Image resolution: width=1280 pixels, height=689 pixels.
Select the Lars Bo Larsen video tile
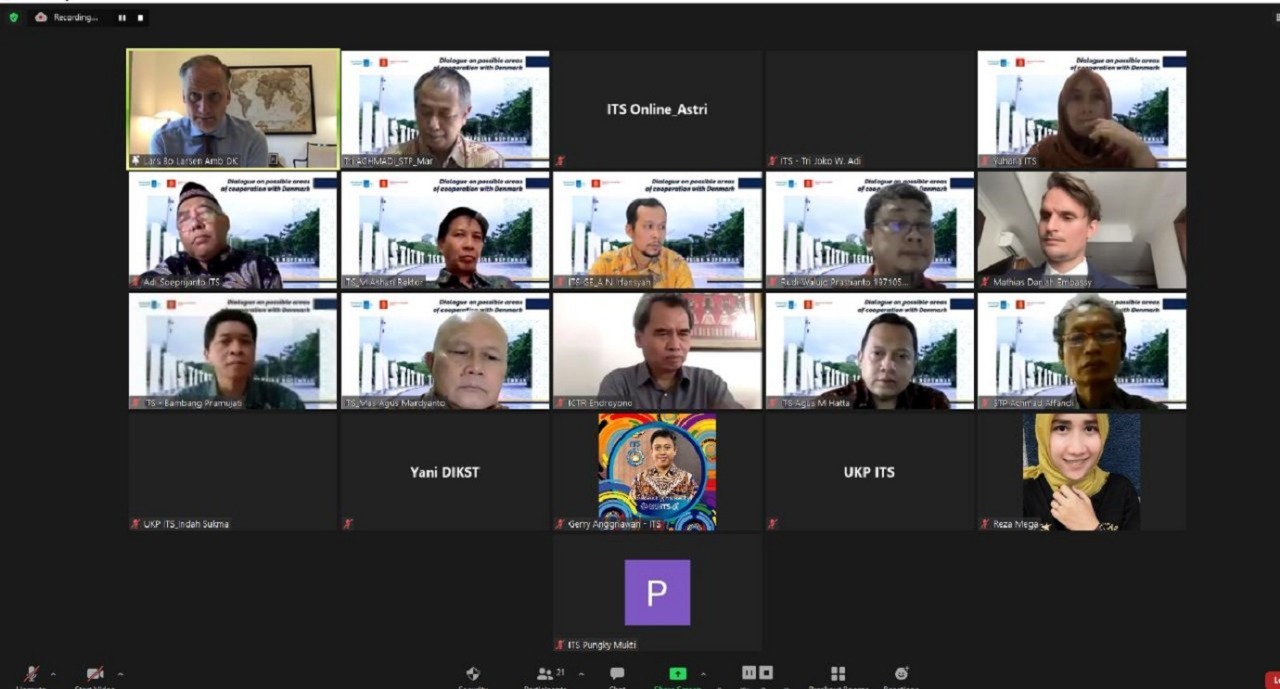[233, 109]
